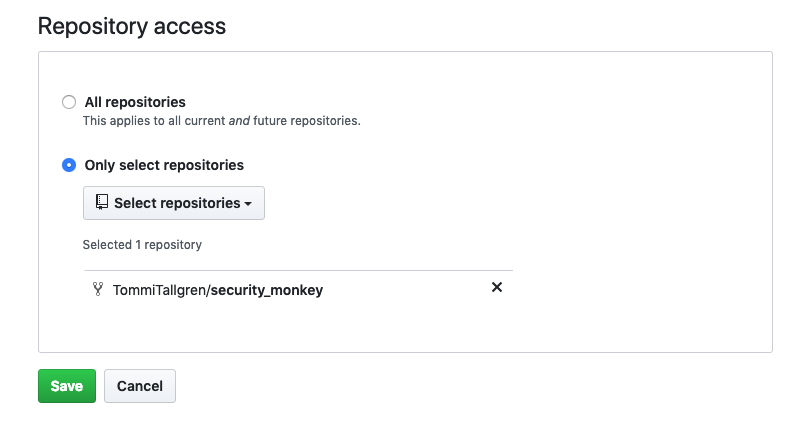Click the TommiTallgren/security_monkey repository row
The height and width of the screenshot is (422, 787).
pos(298,290)
